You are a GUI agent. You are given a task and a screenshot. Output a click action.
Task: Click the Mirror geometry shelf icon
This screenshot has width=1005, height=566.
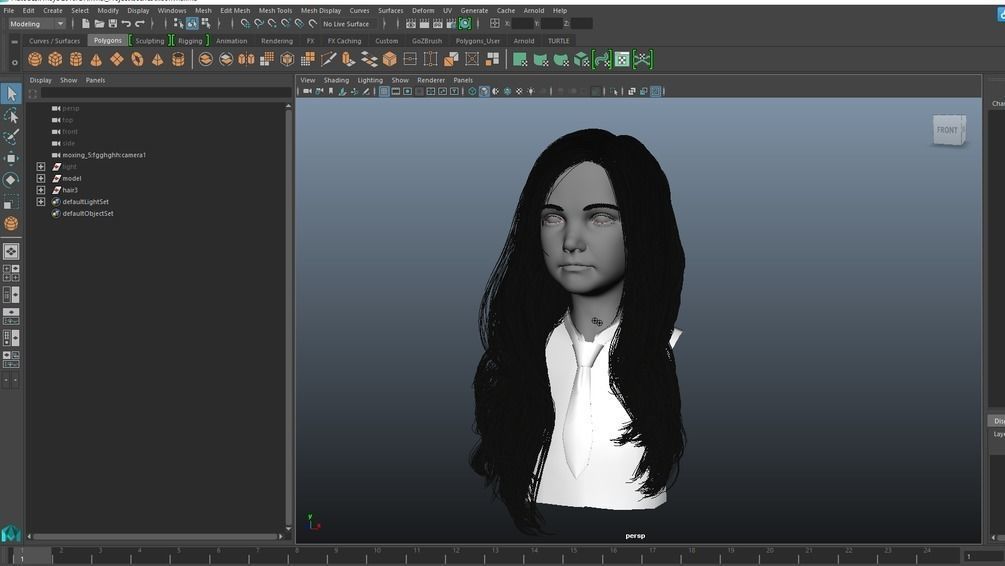pyautogui.click(x=246, y=60)
